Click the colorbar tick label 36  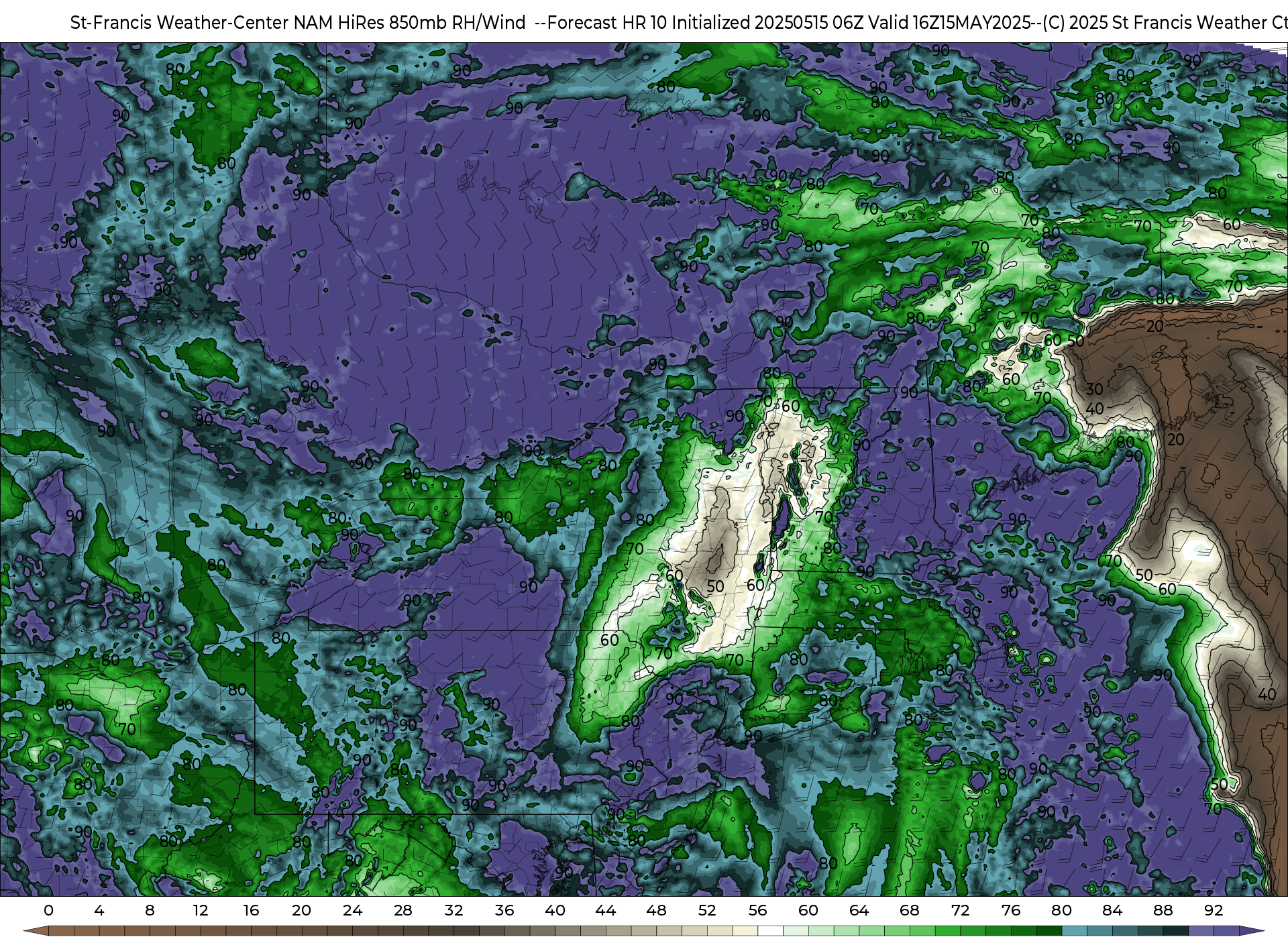504,910
